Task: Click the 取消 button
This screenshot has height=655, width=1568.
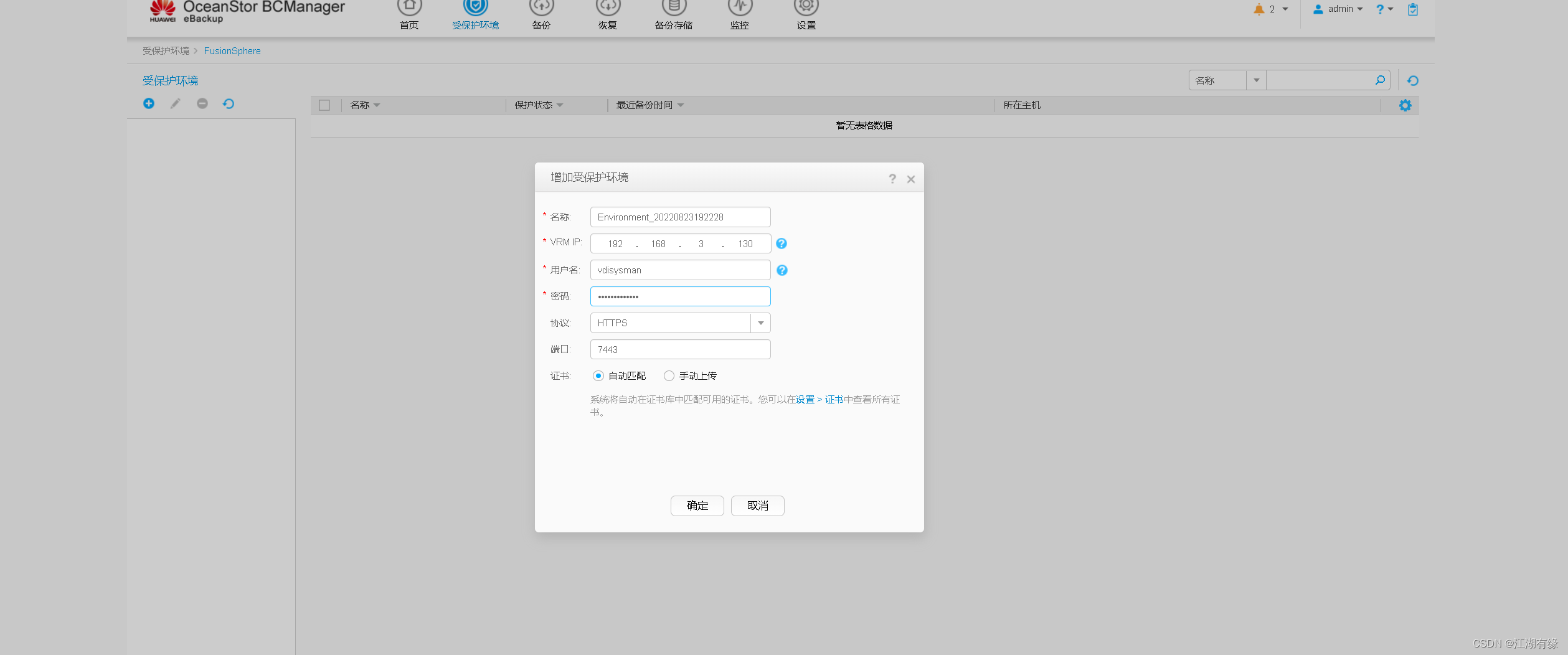Action: (757, 506)
